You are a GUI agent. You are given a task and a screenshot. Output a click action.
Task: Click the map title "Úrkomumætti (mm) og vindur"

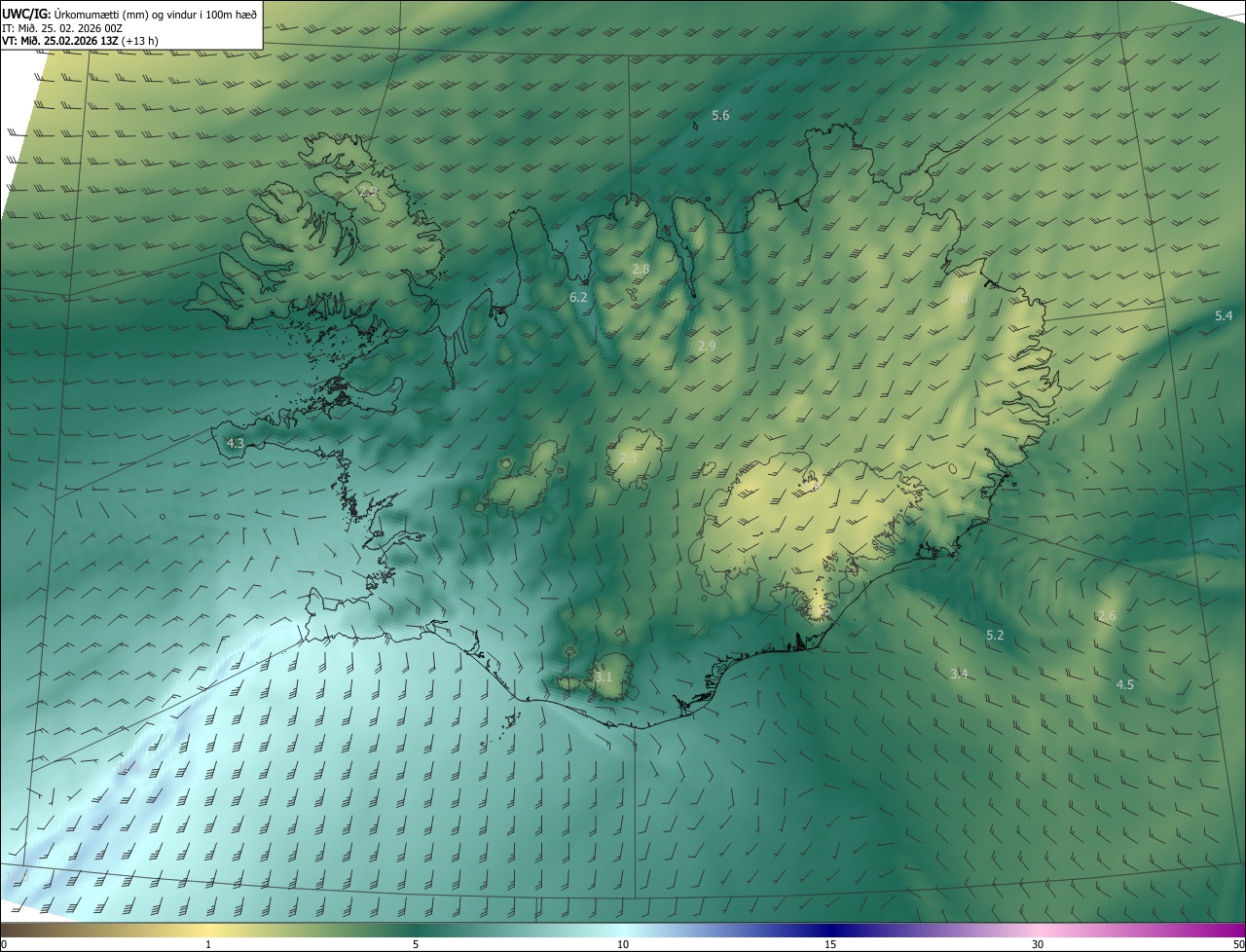[128, 14]
